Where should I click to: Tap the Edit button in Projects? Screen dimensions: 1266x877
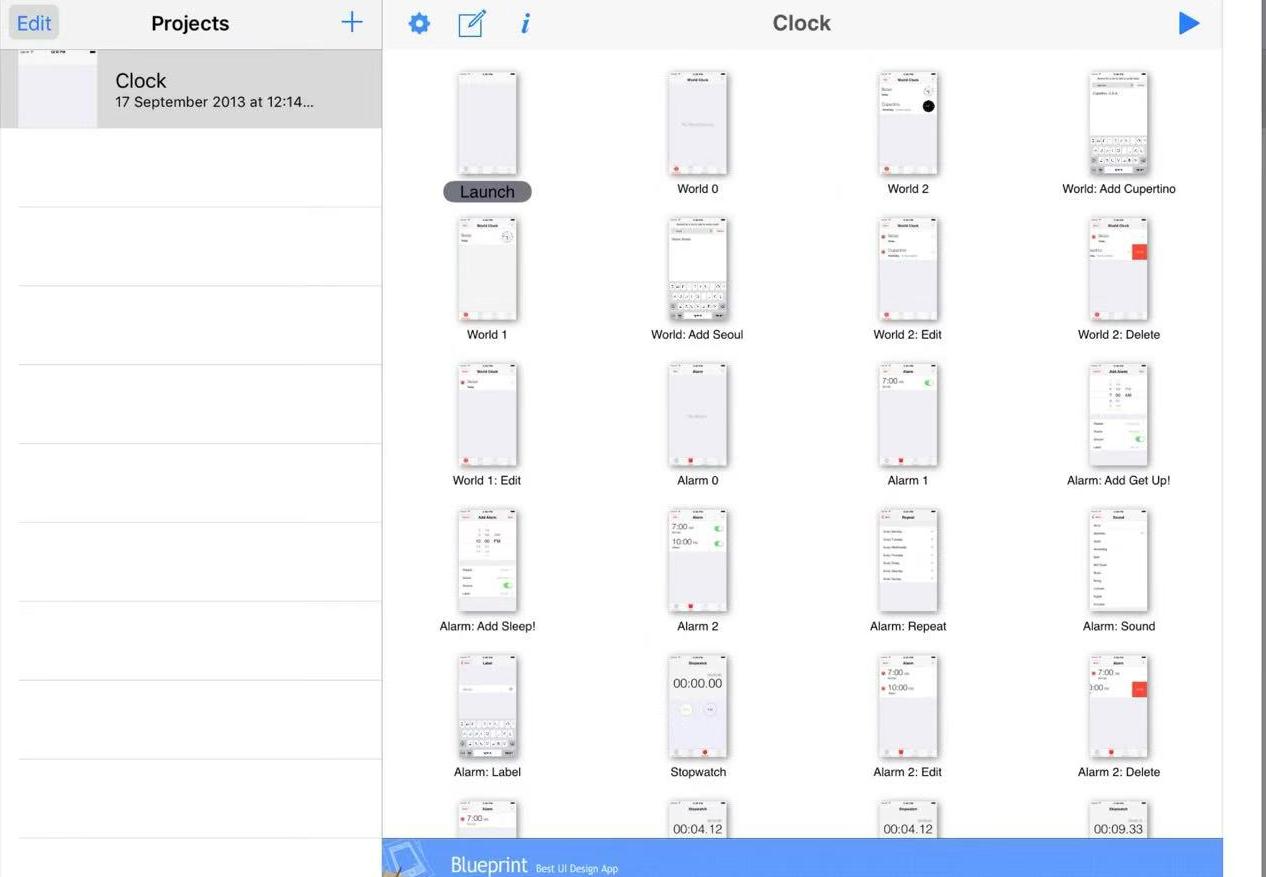pos(34,23)
